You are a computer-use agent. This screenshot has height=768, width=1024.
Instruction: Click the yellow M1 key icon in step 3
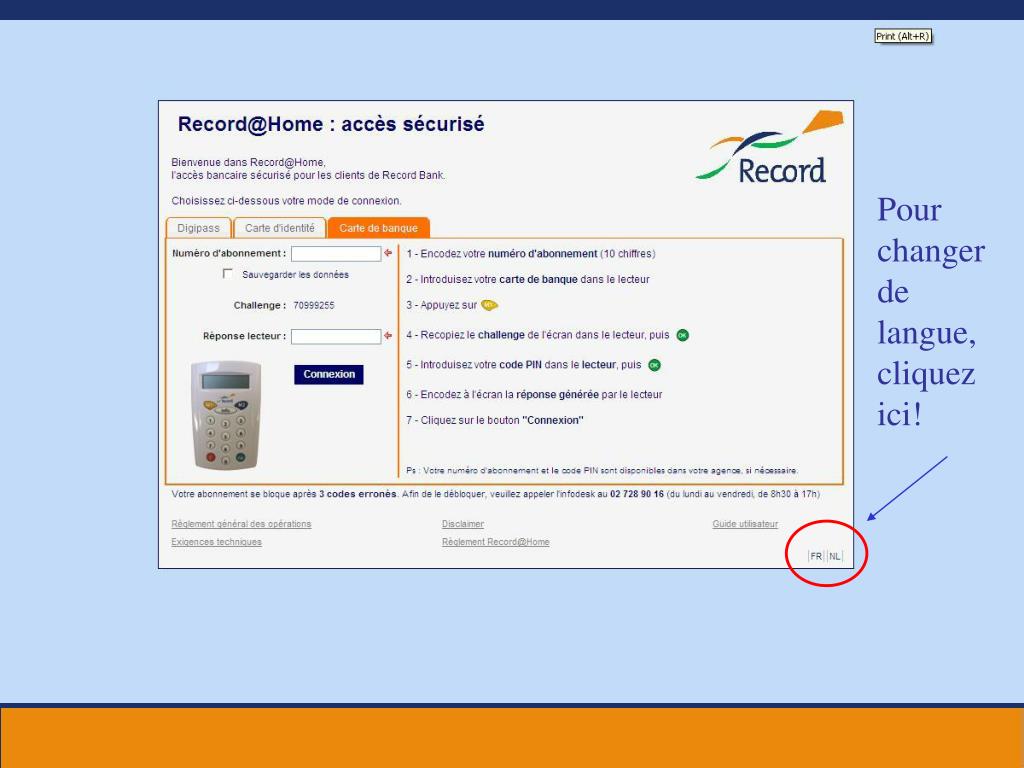489,305
